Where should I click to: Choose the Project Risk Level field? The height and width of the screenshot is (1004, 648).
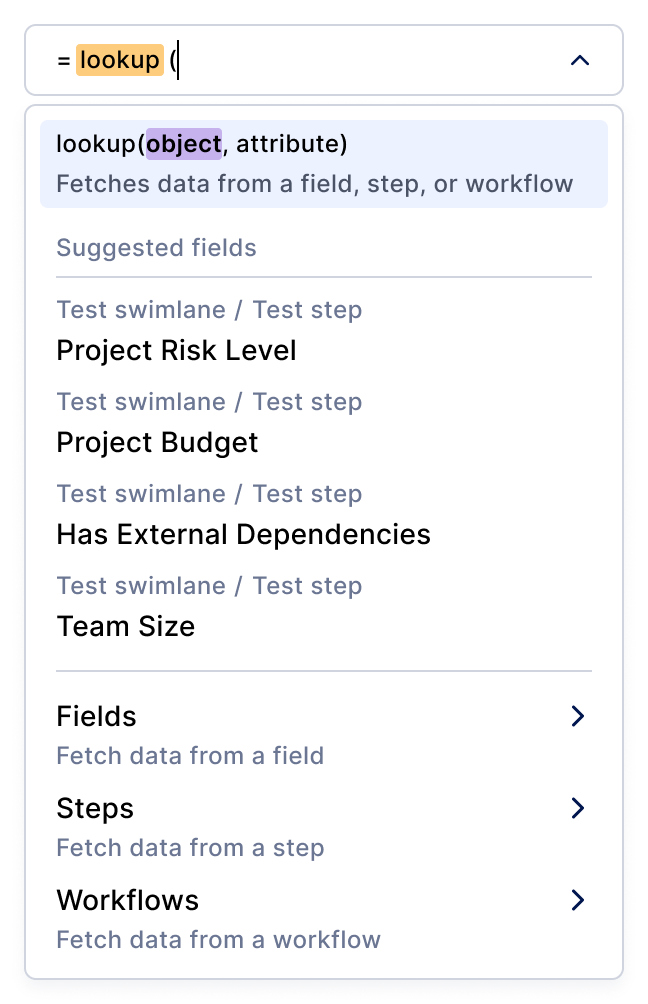coord(176,351)
